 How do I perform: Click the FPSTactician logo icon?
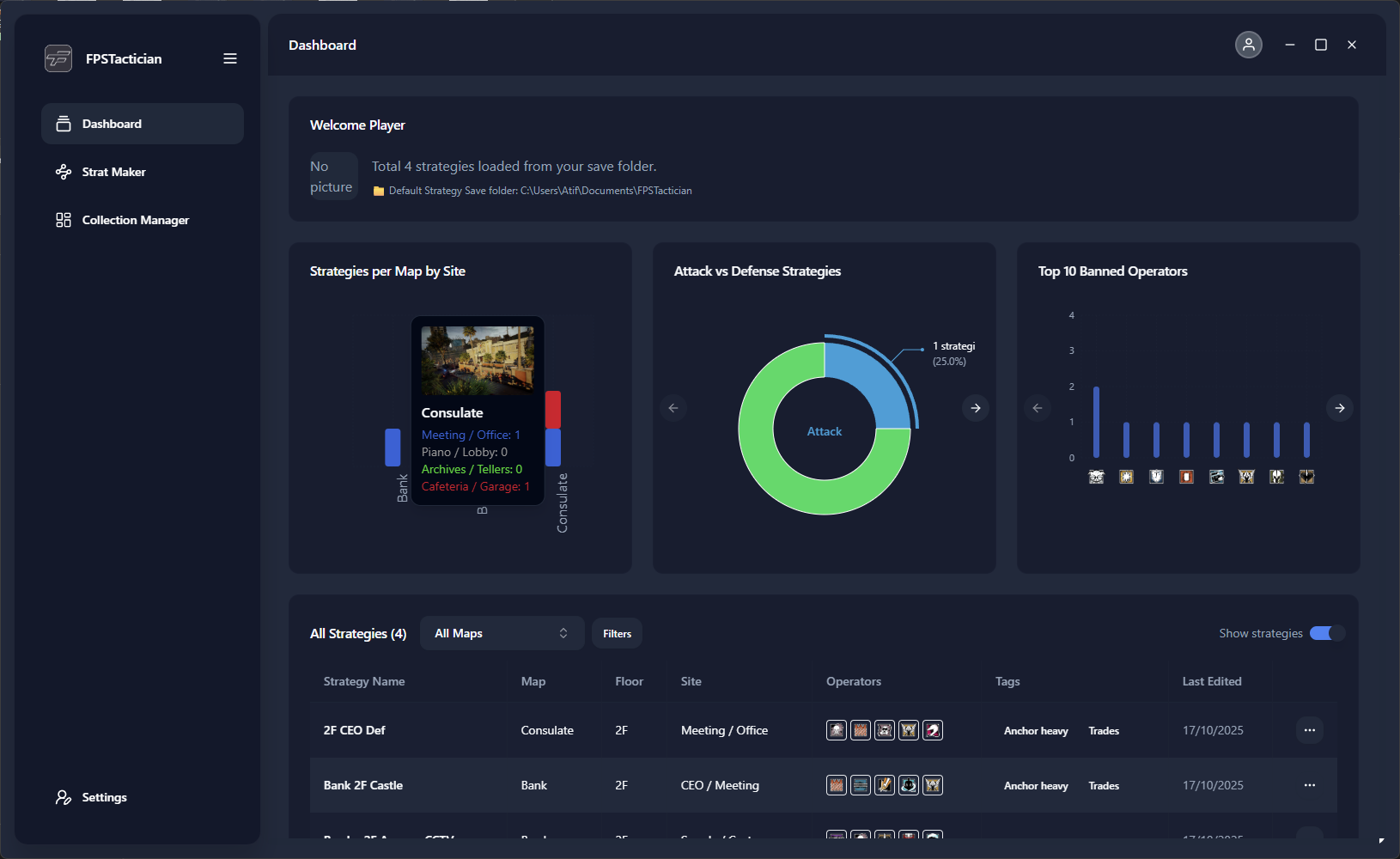click(x=58, y=58)
